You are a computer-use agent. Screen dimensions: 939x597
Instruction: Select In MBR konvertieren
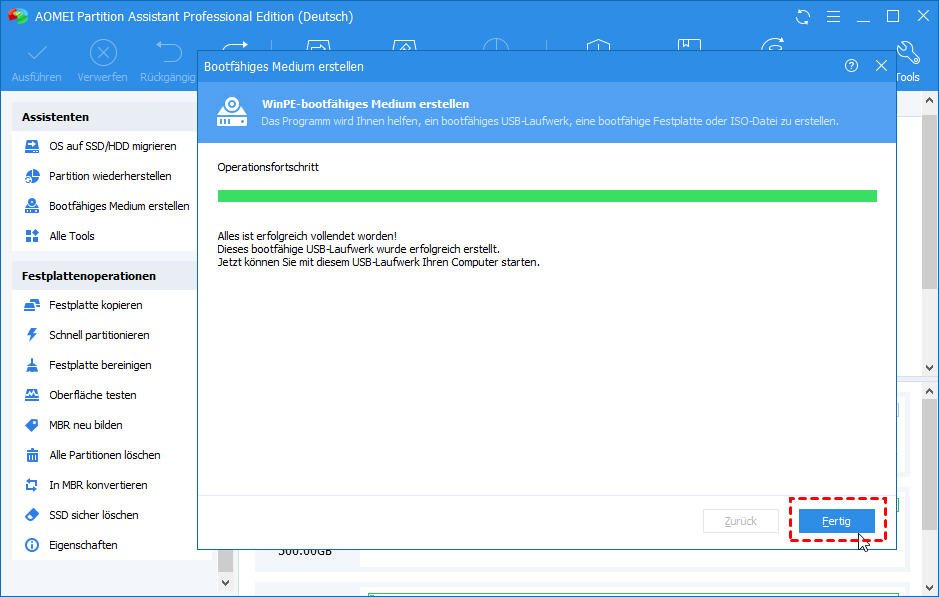click(98, 485)
